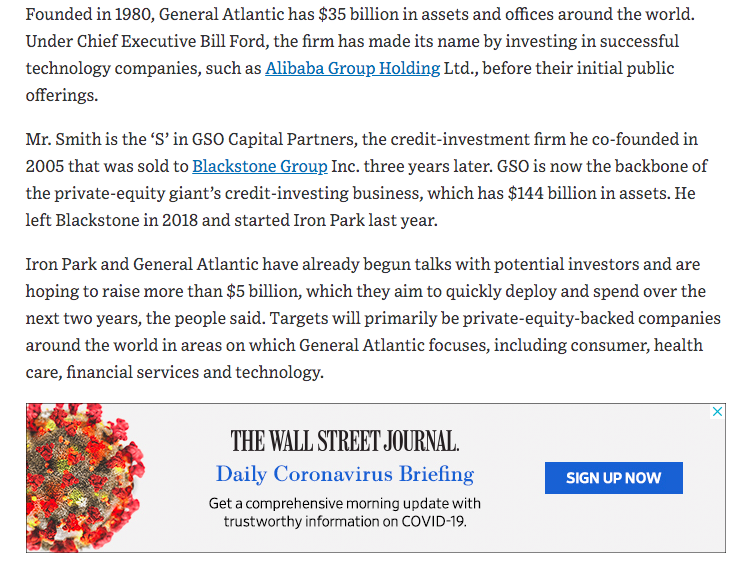
Task: Close the coronavirus briefing ad
Action: [717, 412]
